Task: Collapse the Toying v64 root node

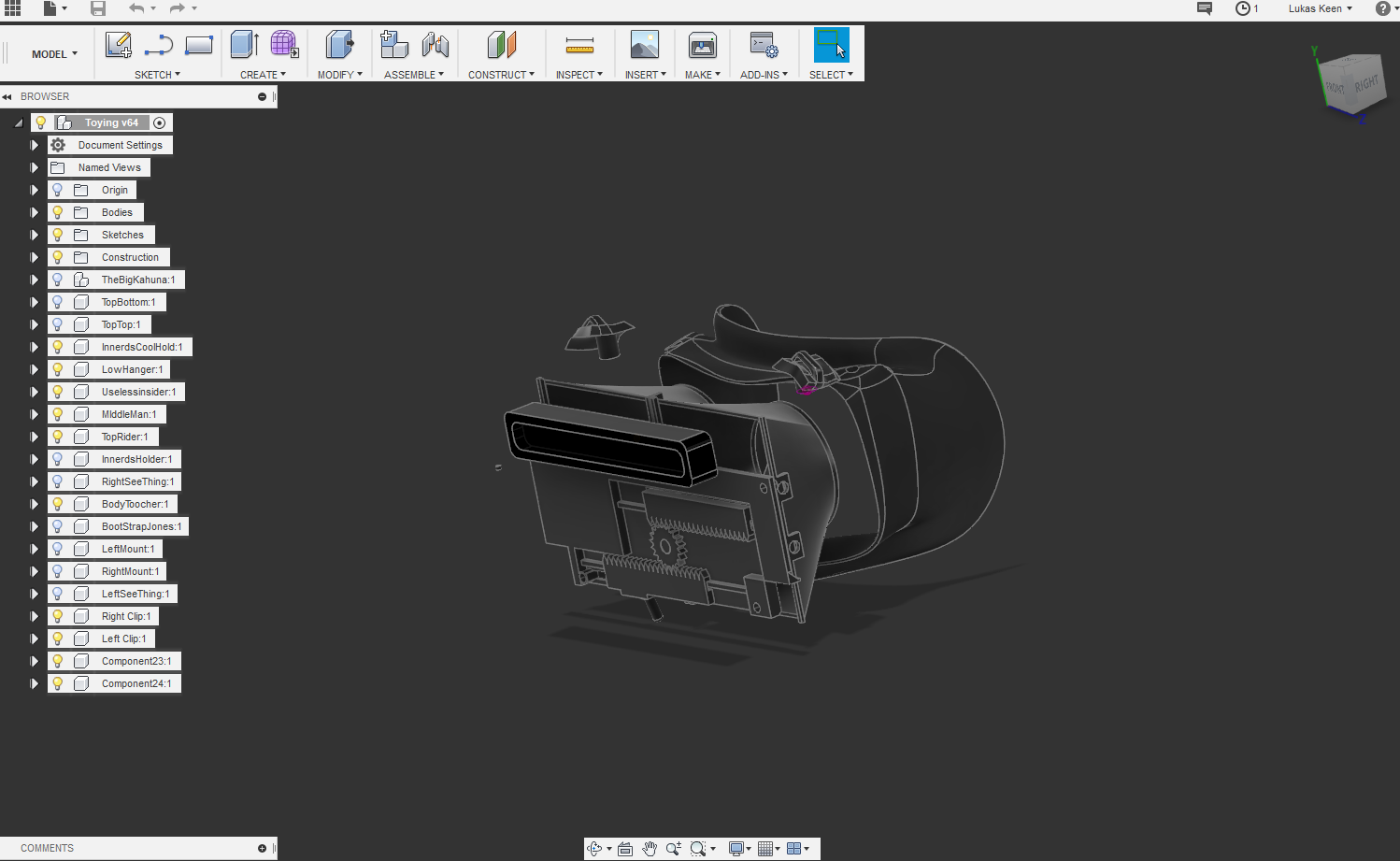Action: pyautogui.click(x=19, y=122)
